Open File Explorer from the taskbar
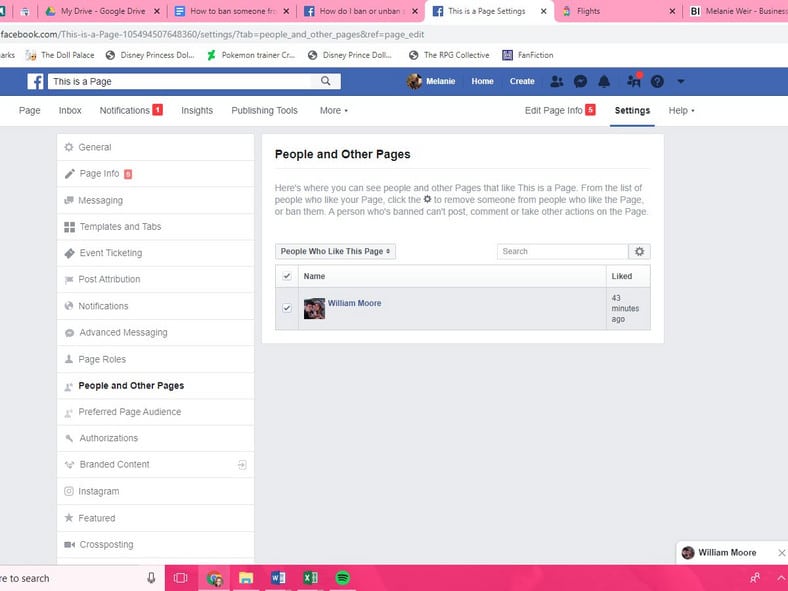 pos(246,578)
